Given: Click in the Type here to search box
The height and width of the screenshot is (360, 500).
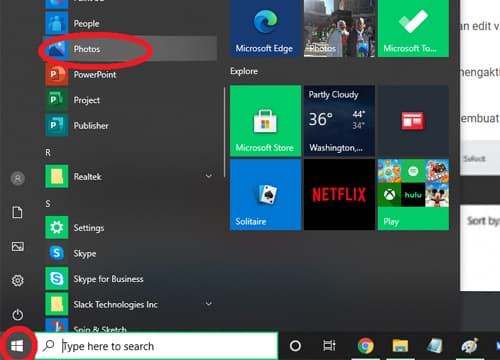Looking at the screenshot, I should 157,346.
